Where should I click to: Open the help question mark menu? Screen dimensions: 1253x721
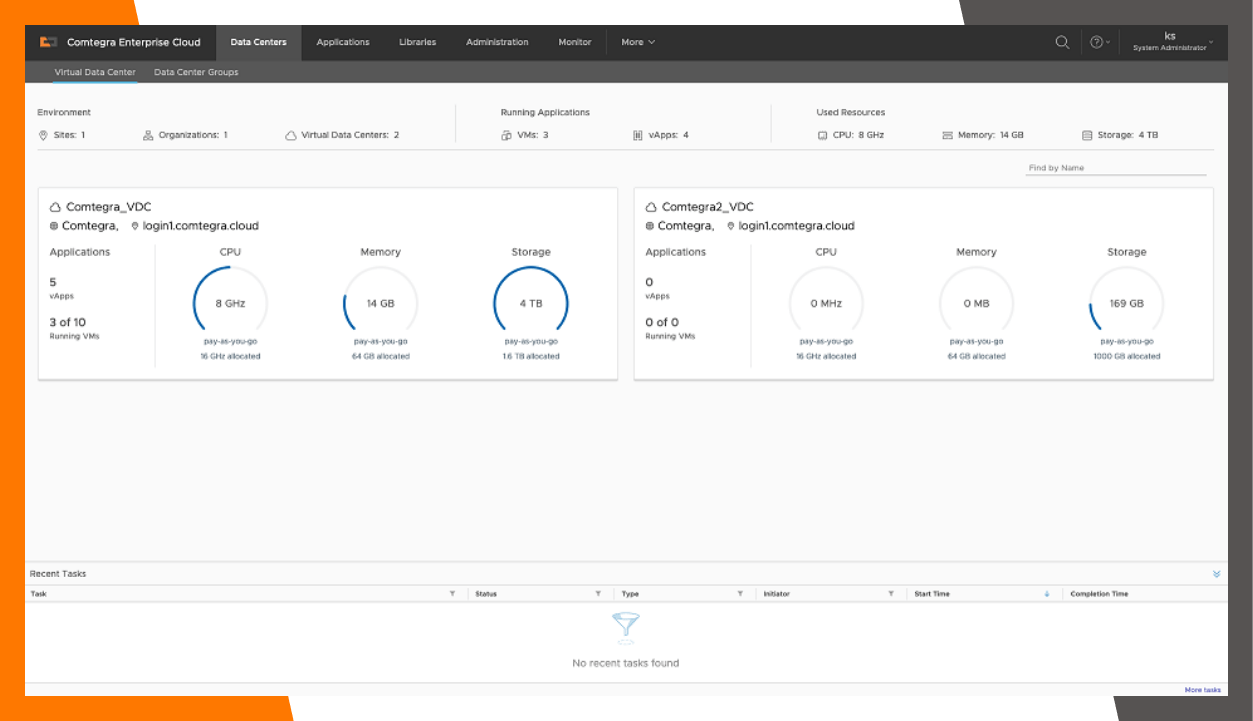1097,42
